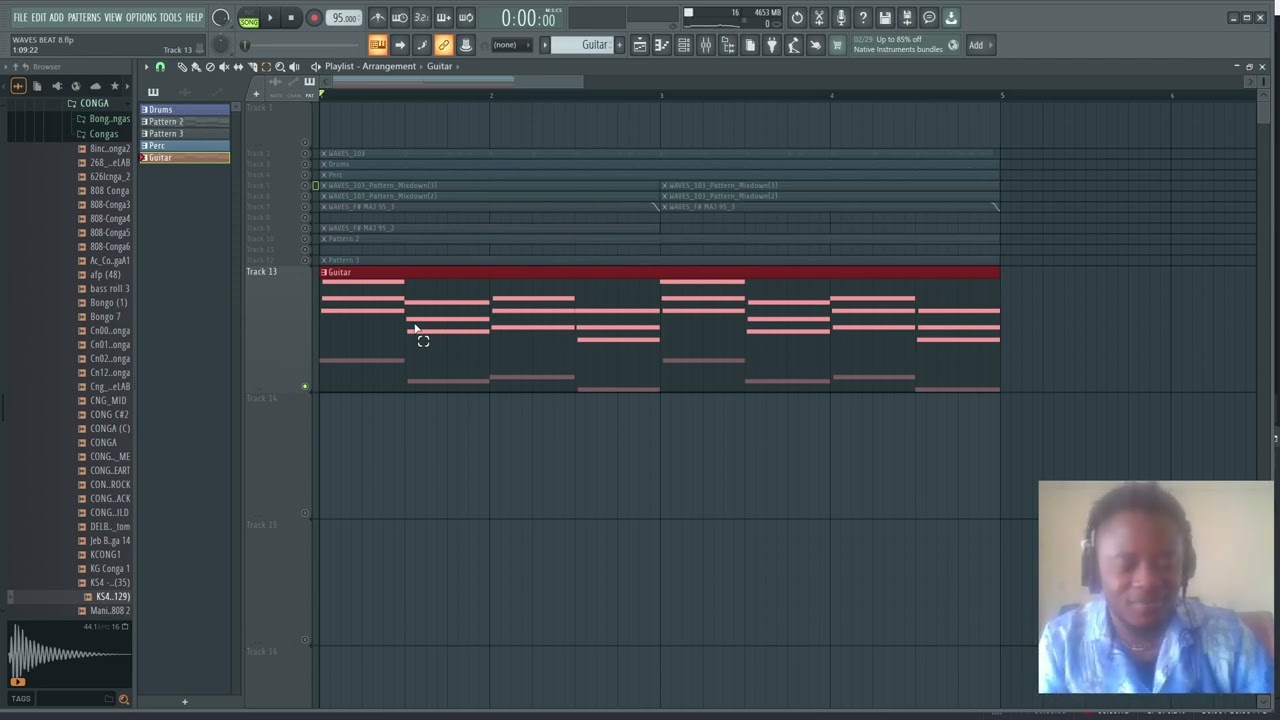Toggle loop recording icon

[466, 18]
